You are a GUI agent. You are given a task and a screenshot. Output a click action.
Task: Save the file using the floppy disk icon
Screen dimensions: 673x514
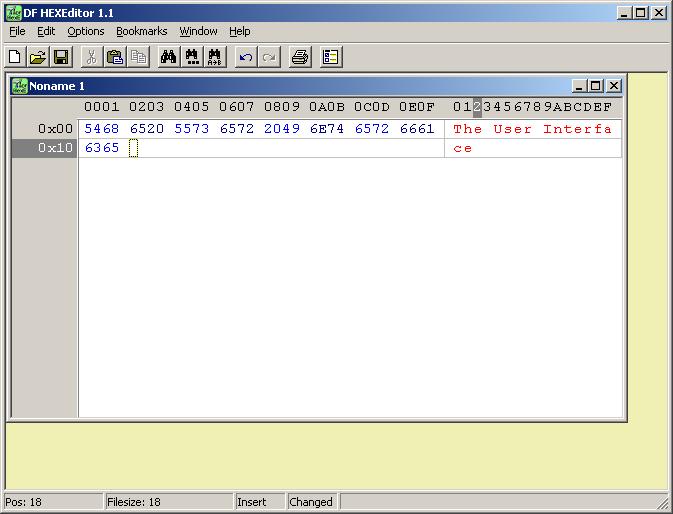pos(61,57)
